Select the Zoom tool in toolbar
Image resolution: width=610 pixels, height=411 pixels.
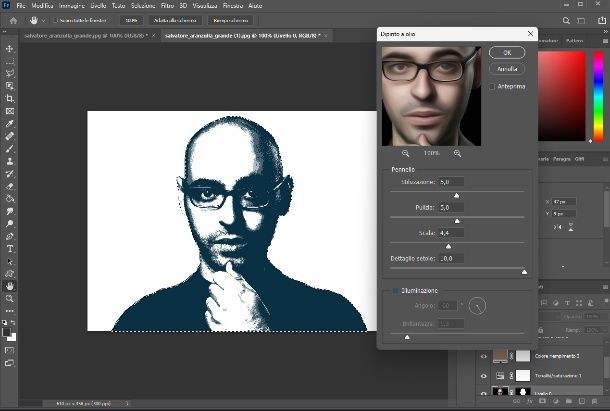[x=10, y=298]
